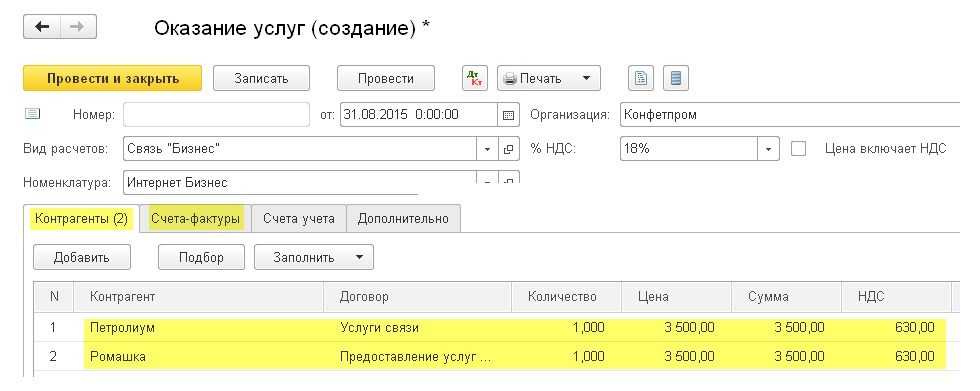Click the N column header
Viewport: 980px width, 391px height.
point(54,297)
